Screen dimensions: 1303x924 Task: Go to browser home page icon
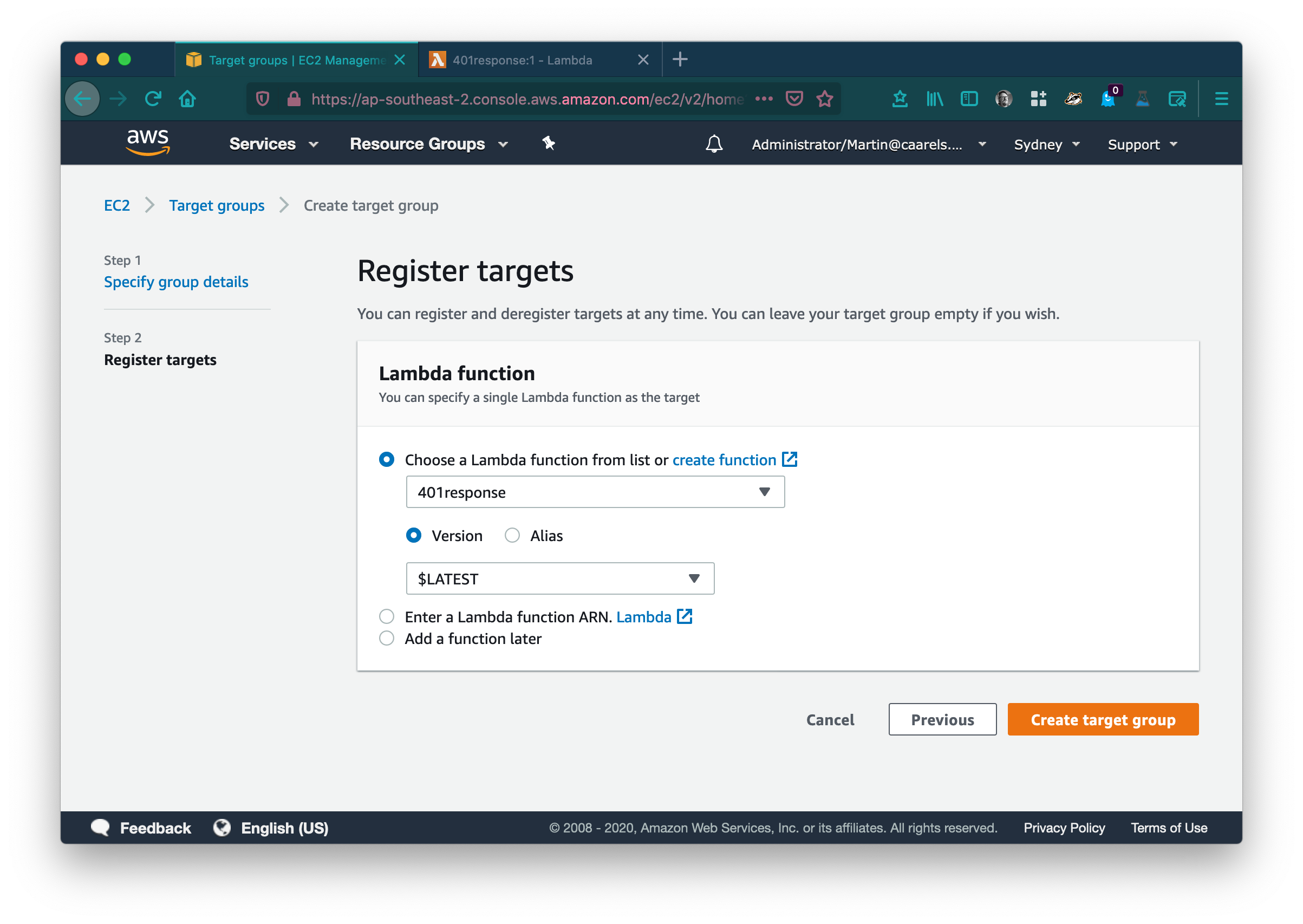tap(187, 99)
